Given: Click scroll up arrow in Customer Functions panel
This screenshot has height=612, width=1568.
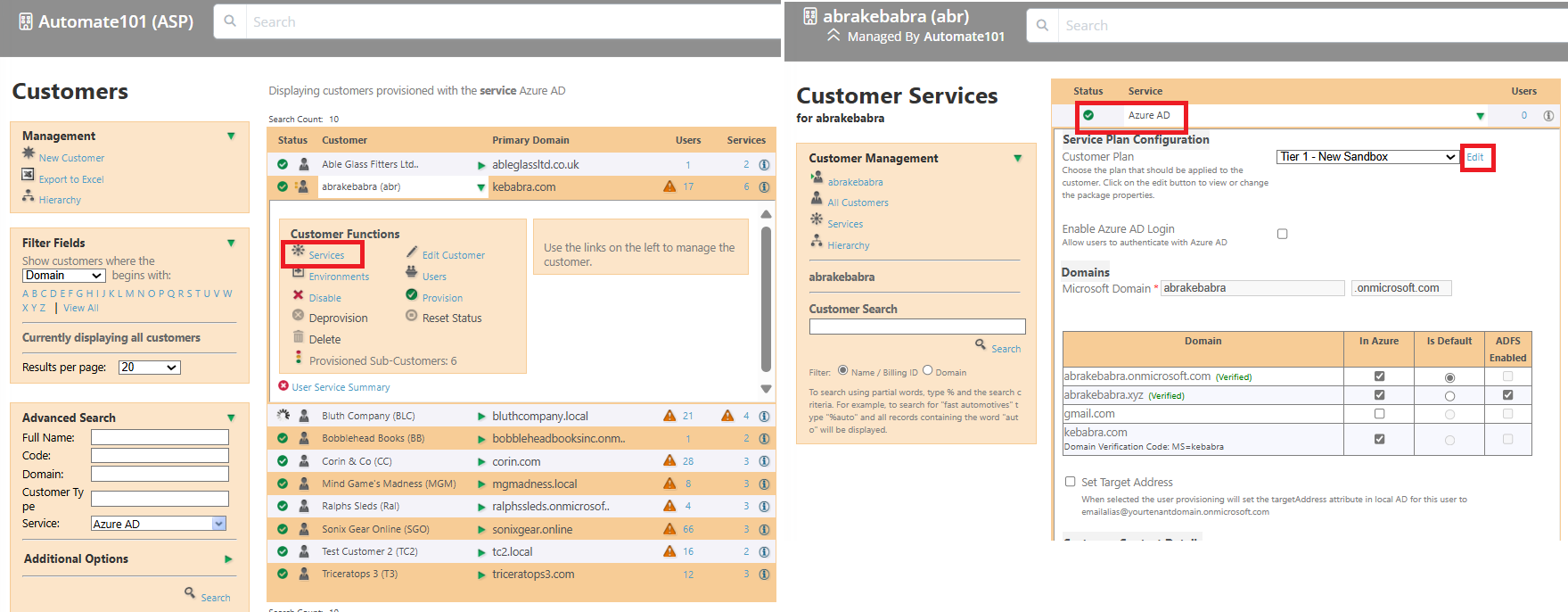Looking at the screenshot, I should (x=766, y=214).
